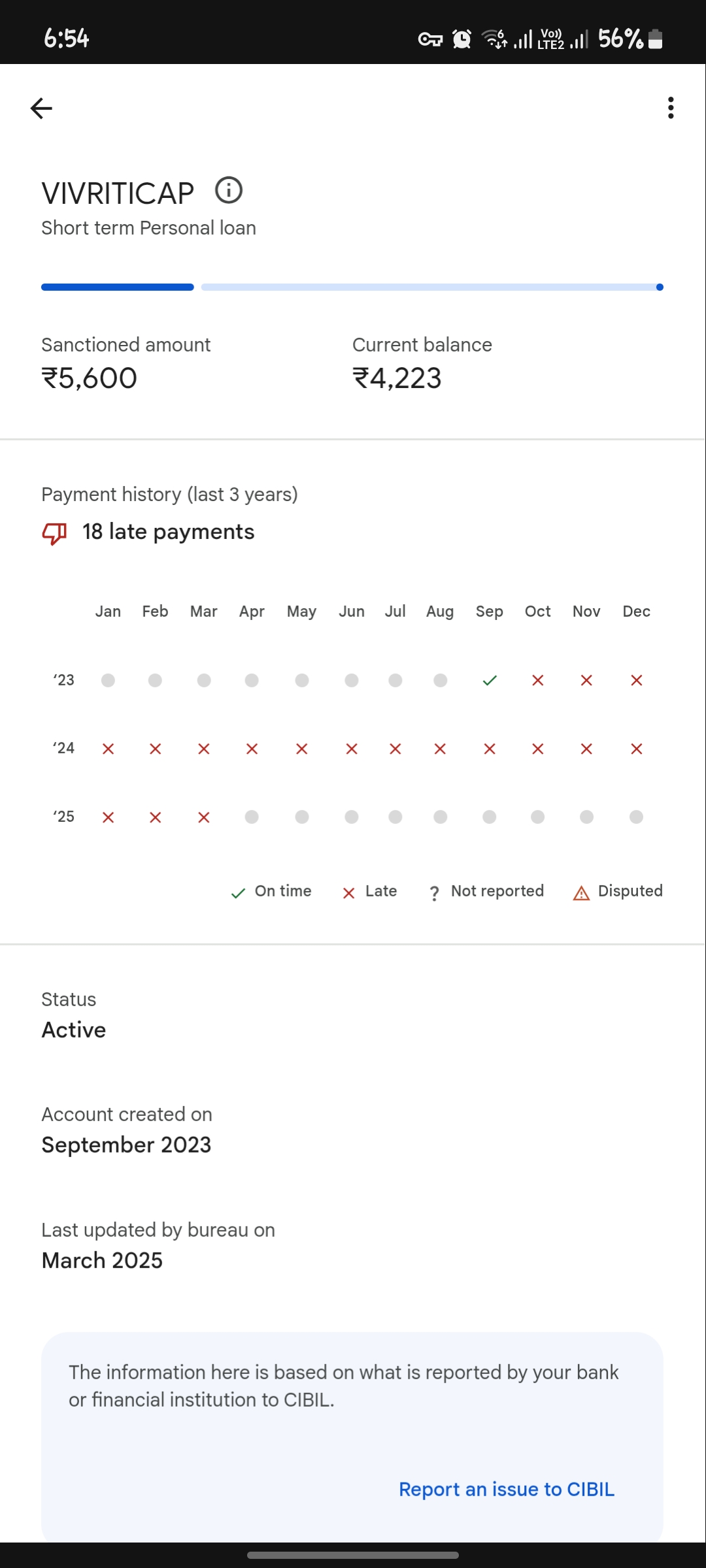This screenshot has width=706, height=1568.
Task: Tap the red thumbs-down late payments icon
Action: pos(54,533)
